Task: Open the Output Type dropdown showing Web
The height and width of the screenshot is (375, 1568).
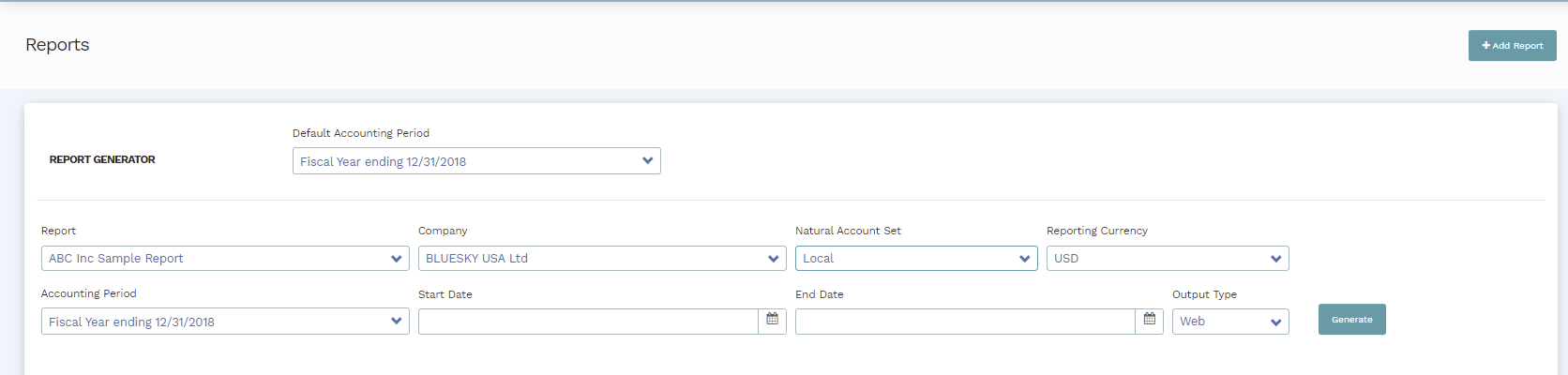Action: (x=1230, y=322)
